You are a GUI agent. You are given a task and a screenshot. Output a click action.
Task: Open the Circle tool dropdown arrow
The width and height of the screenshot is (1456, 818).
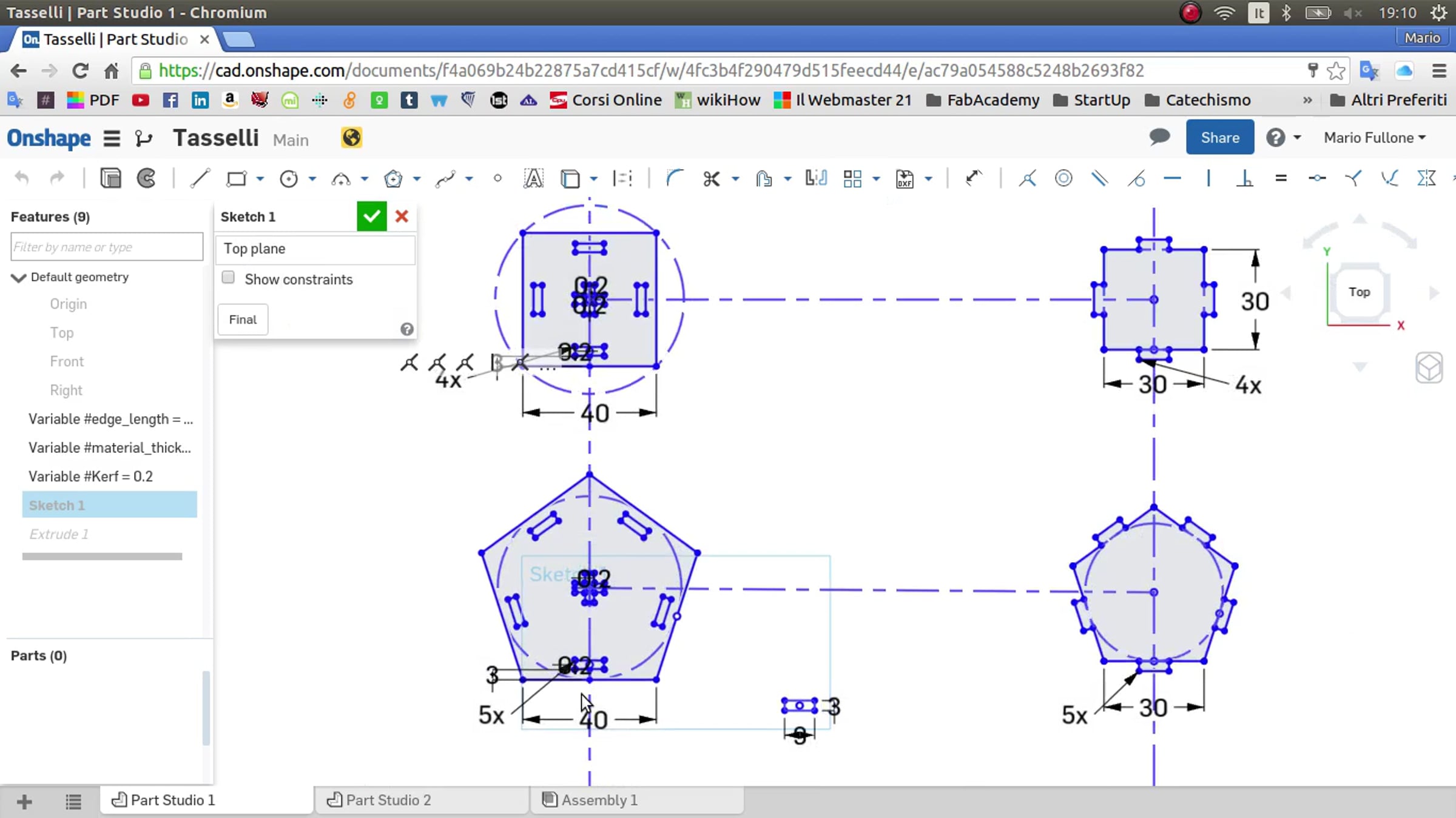312,179
